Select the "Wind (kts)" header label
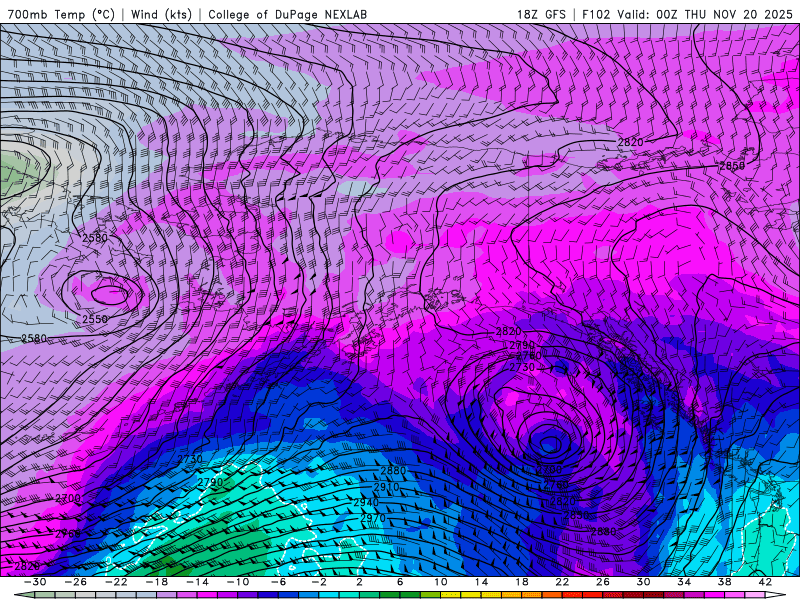Viewport: 800px width, 600px height. click(161, 15)
